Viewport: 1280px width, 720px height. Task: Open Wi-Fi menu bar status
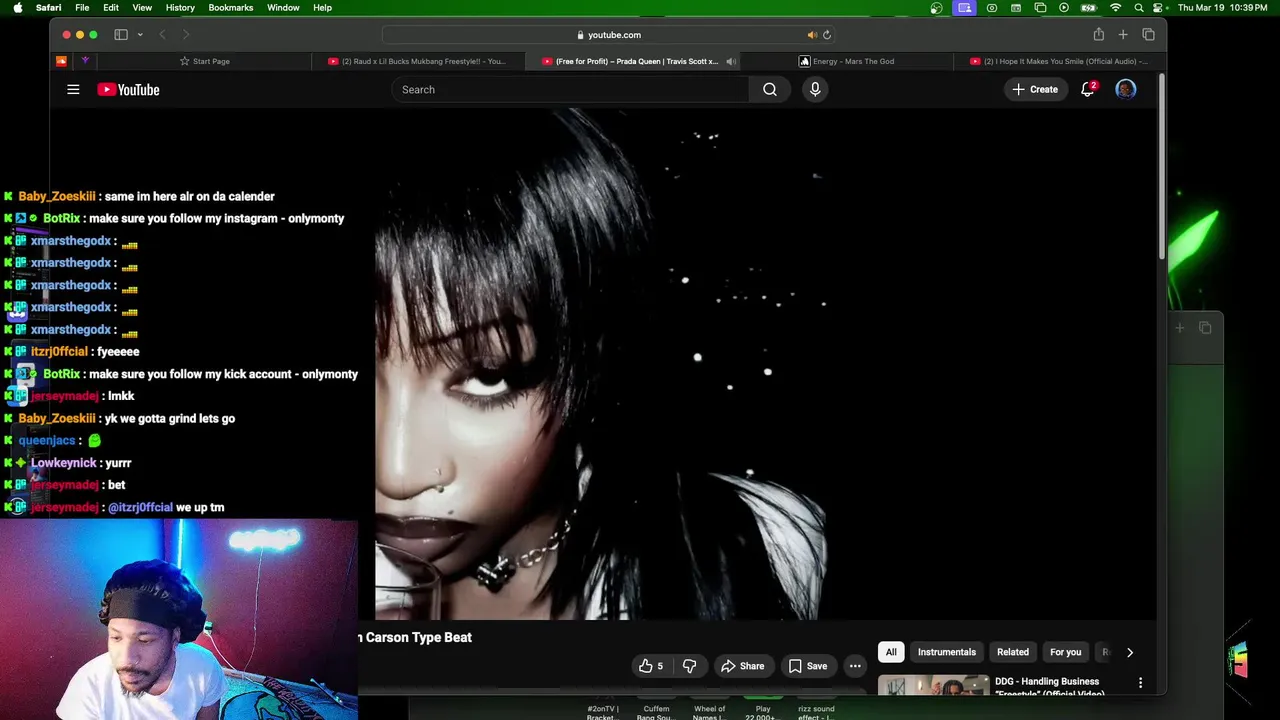(x=1115, y=8)
